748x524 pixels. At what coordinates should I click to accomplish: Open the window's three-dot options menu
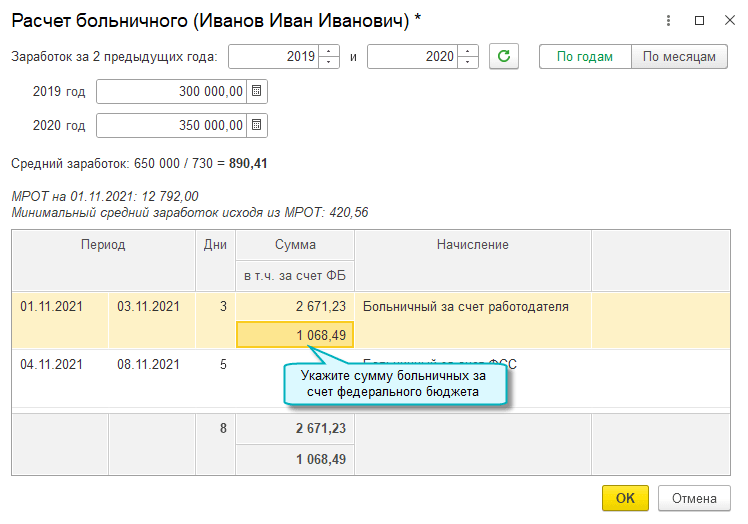667,20
